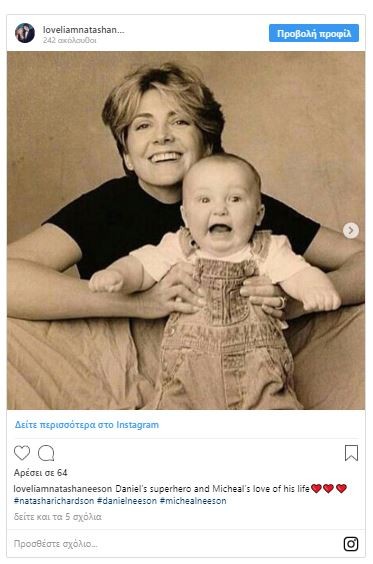Click the red heart emojis in caption
This screenshot has width=373, height=564.
point(329,488)
